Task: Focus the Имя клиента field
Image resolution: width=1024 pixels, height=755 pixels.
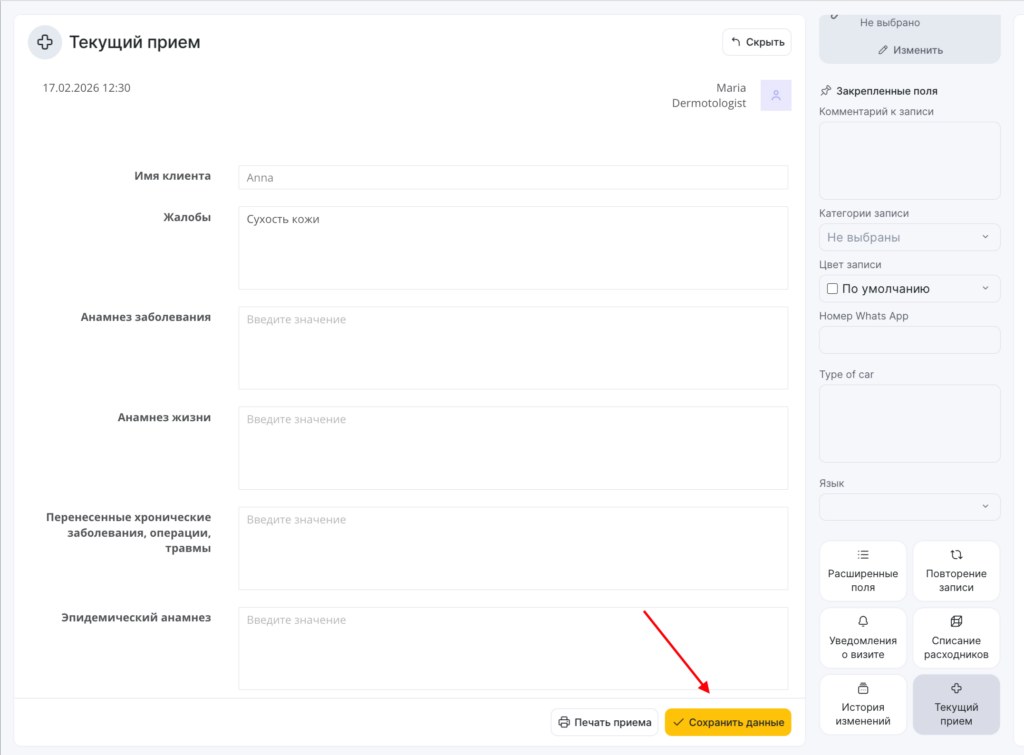Action: (513, 178)
